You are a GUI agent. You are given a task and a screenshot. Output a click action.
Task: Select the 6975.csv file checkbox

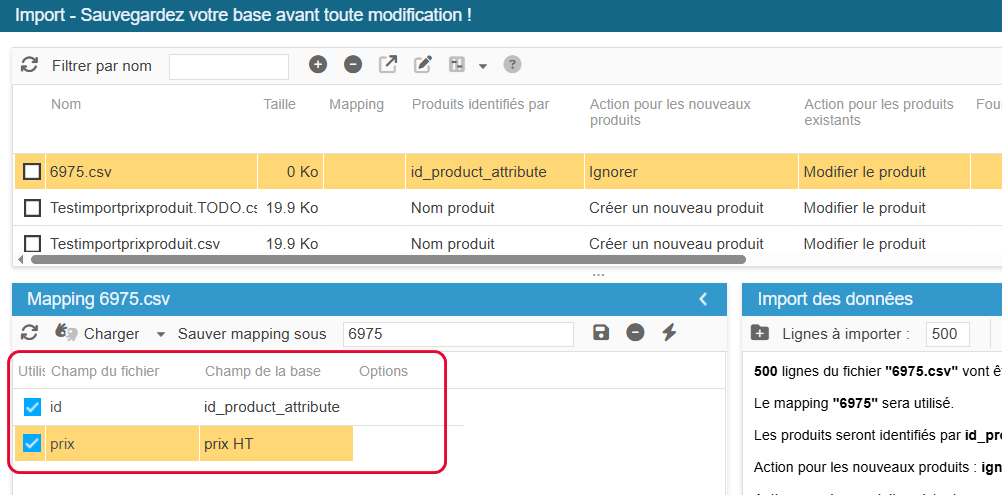32,172
